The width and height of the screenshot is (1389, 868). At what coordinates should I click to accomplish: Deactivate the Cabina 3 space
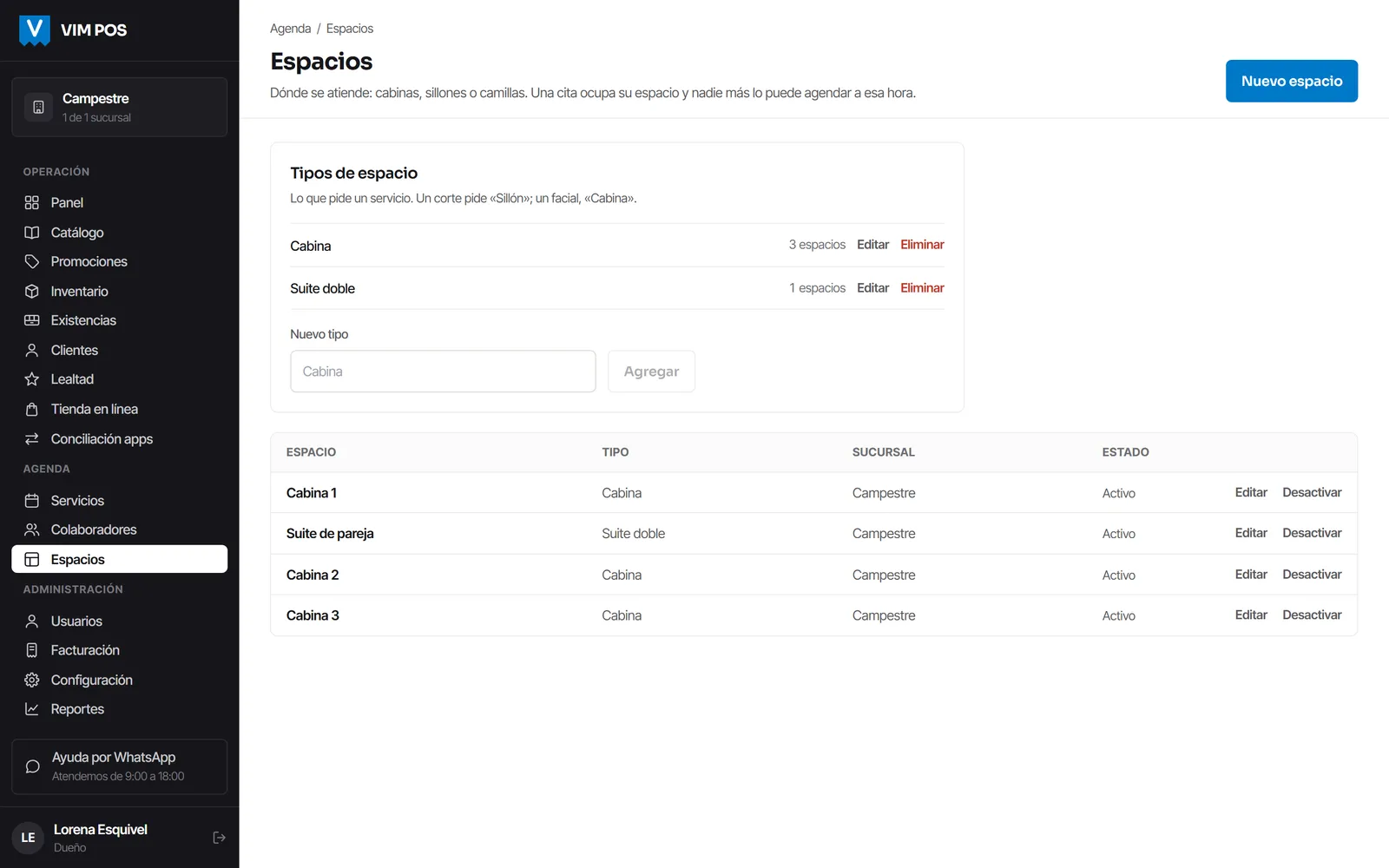tap(1312, 615)
